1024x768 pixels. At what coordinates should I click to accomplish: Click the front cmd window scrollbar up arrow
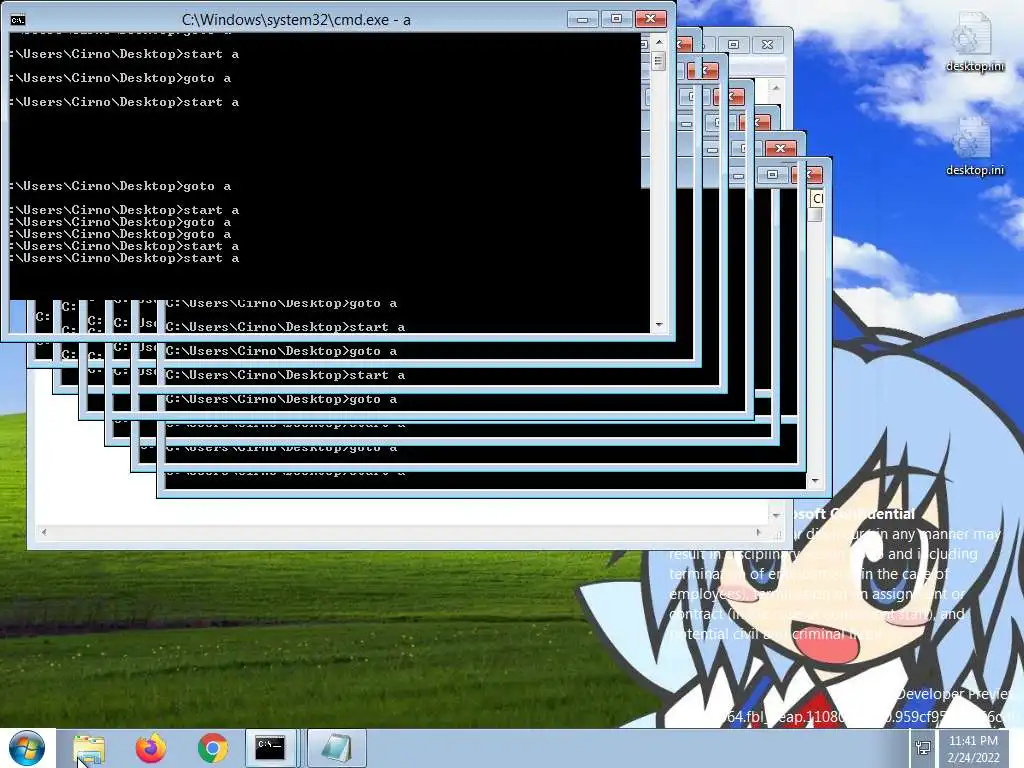pos(659,42)
